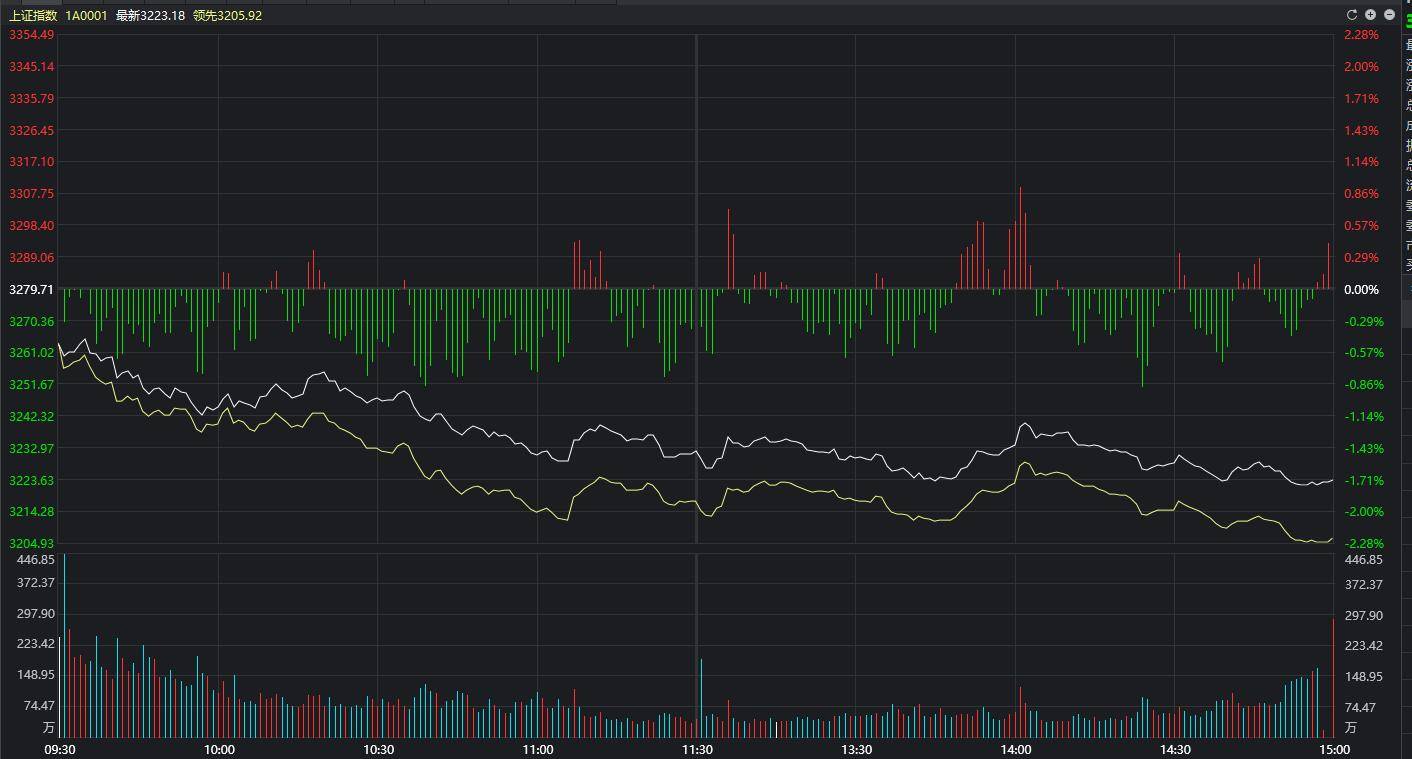This screenshot has width=1412, height=759.
Task: Click the 0.00% baseline percentage label
Action: pyautogui.click(x=1361, y=290)
